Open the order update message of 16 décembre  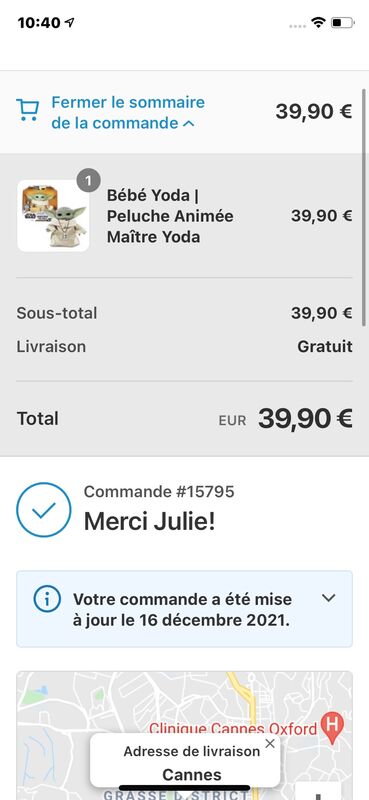click(184, 609)
